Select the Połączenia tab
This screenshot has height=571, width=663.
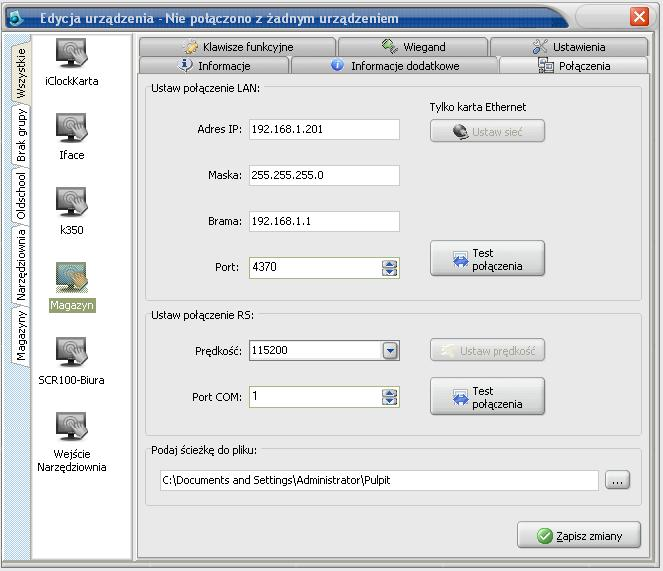[x=574, y=66]
